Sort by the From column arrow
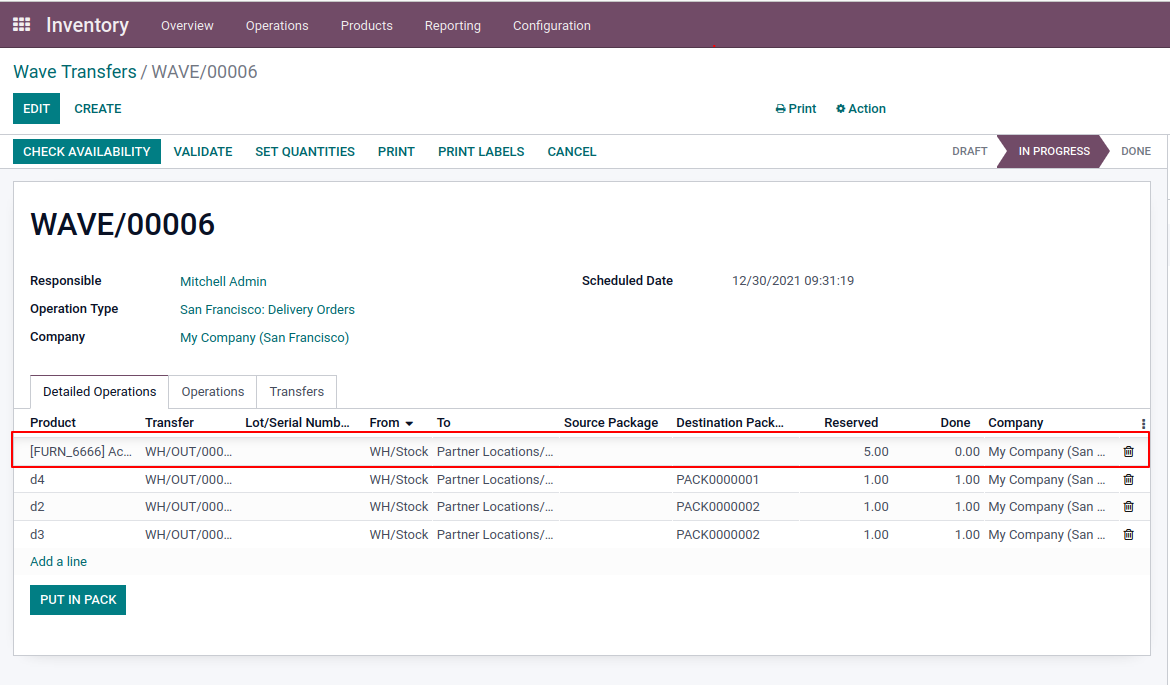The width and height of the screenshot is (1170, 685). [x=409, y=423]
